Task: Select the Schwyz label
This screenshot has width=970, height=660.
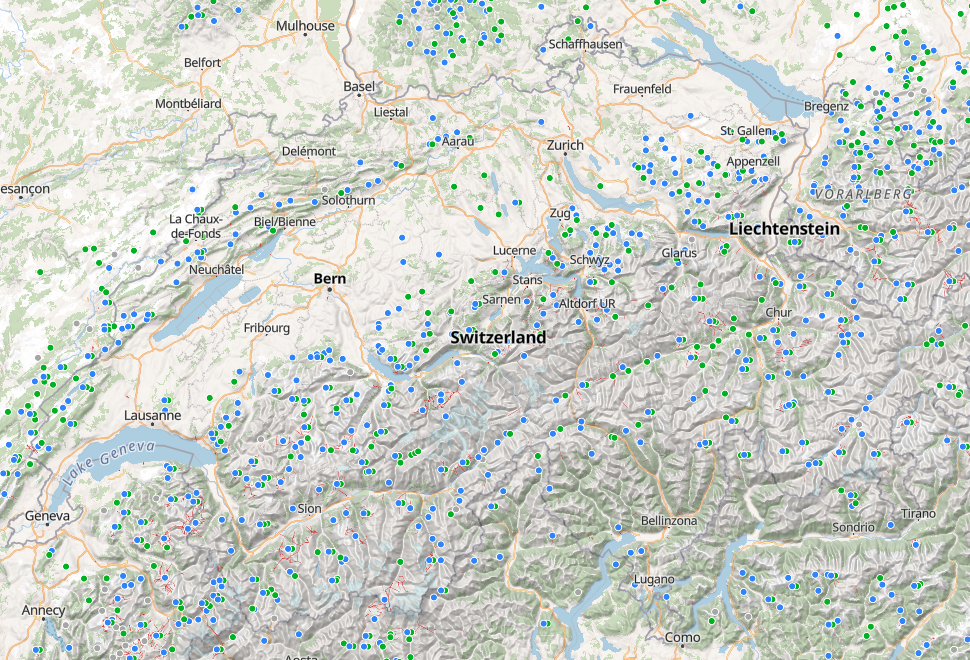Action: (590, 259)
